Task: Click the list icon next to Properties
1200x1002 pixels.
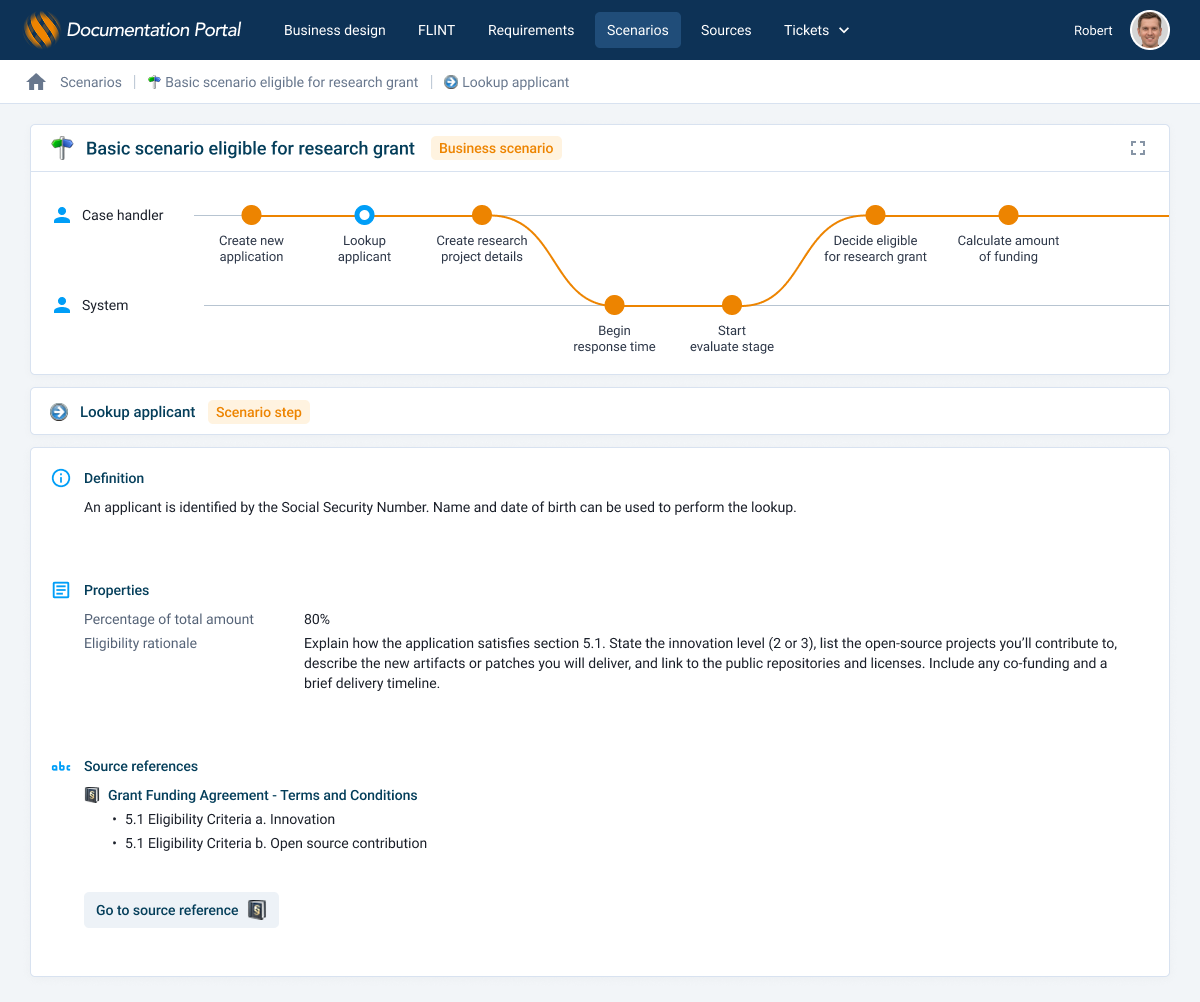Action: click(60, 590)
